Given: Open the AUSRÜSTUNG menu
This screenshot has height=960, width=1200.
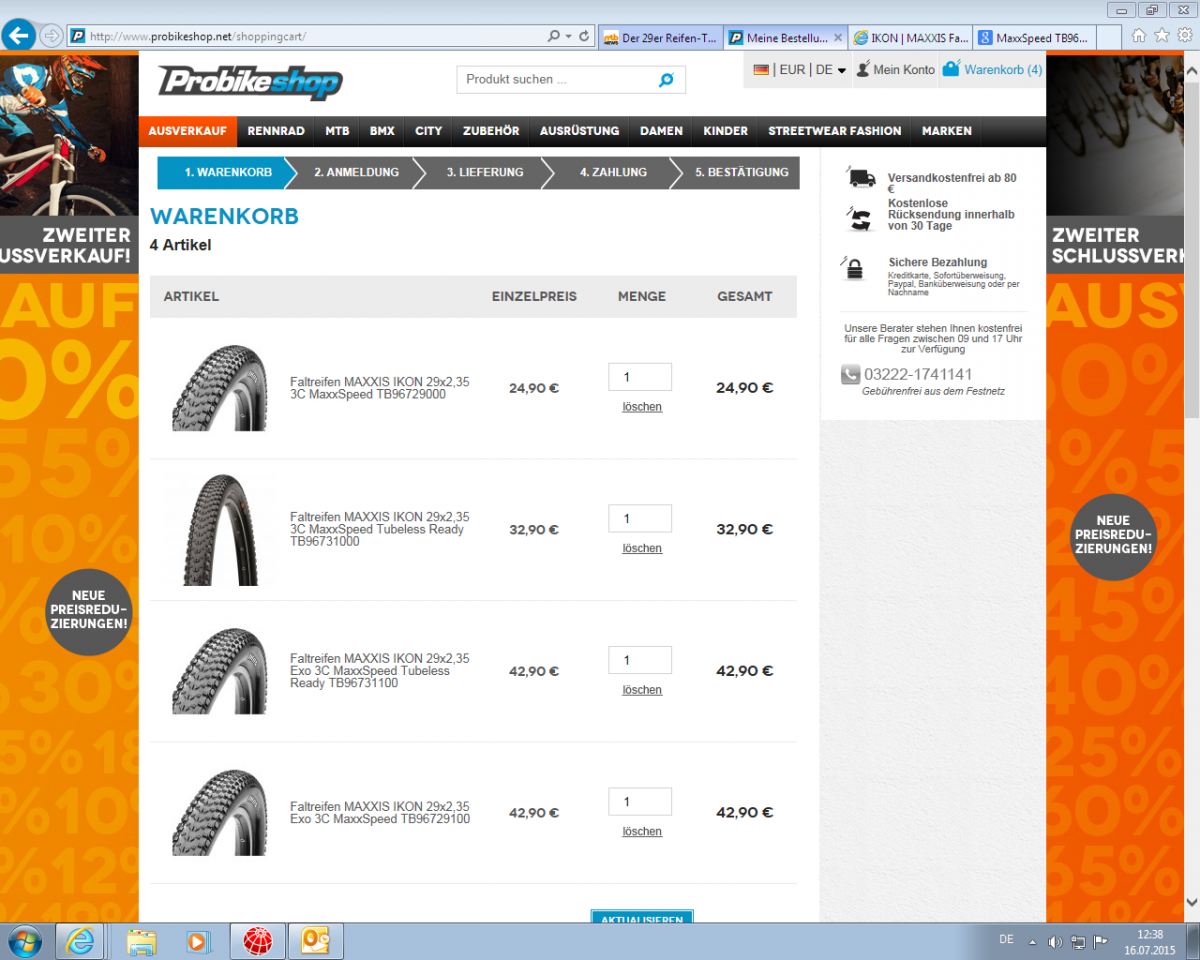Looking at the screenshot, I should [579, 131].
